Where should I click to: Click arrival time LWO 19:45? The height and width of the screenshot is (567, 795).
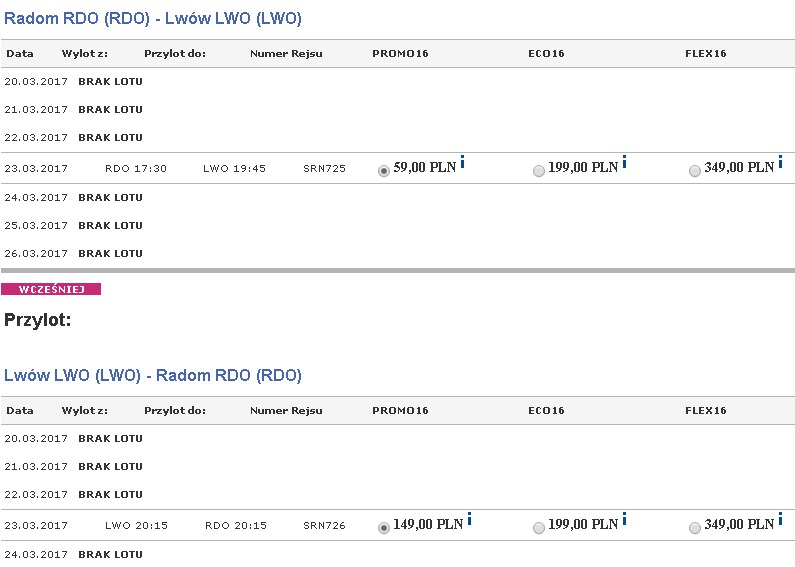pos(234,169)
